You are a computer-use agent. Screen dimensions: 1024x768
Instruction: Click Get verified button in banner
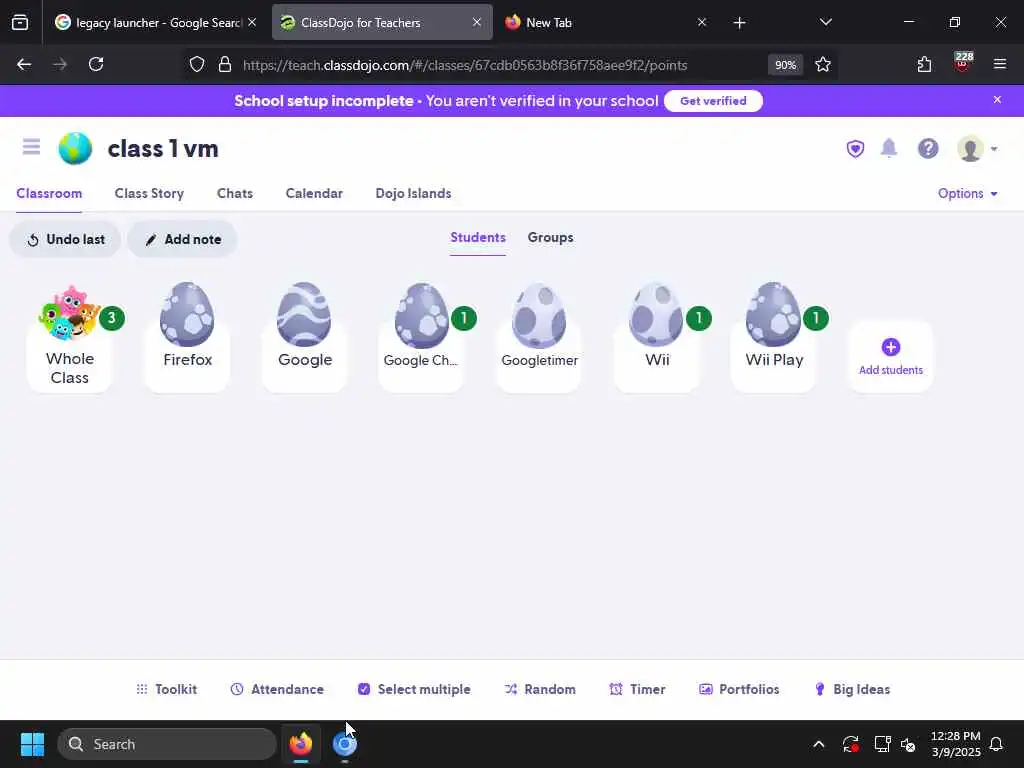(713, 101)
